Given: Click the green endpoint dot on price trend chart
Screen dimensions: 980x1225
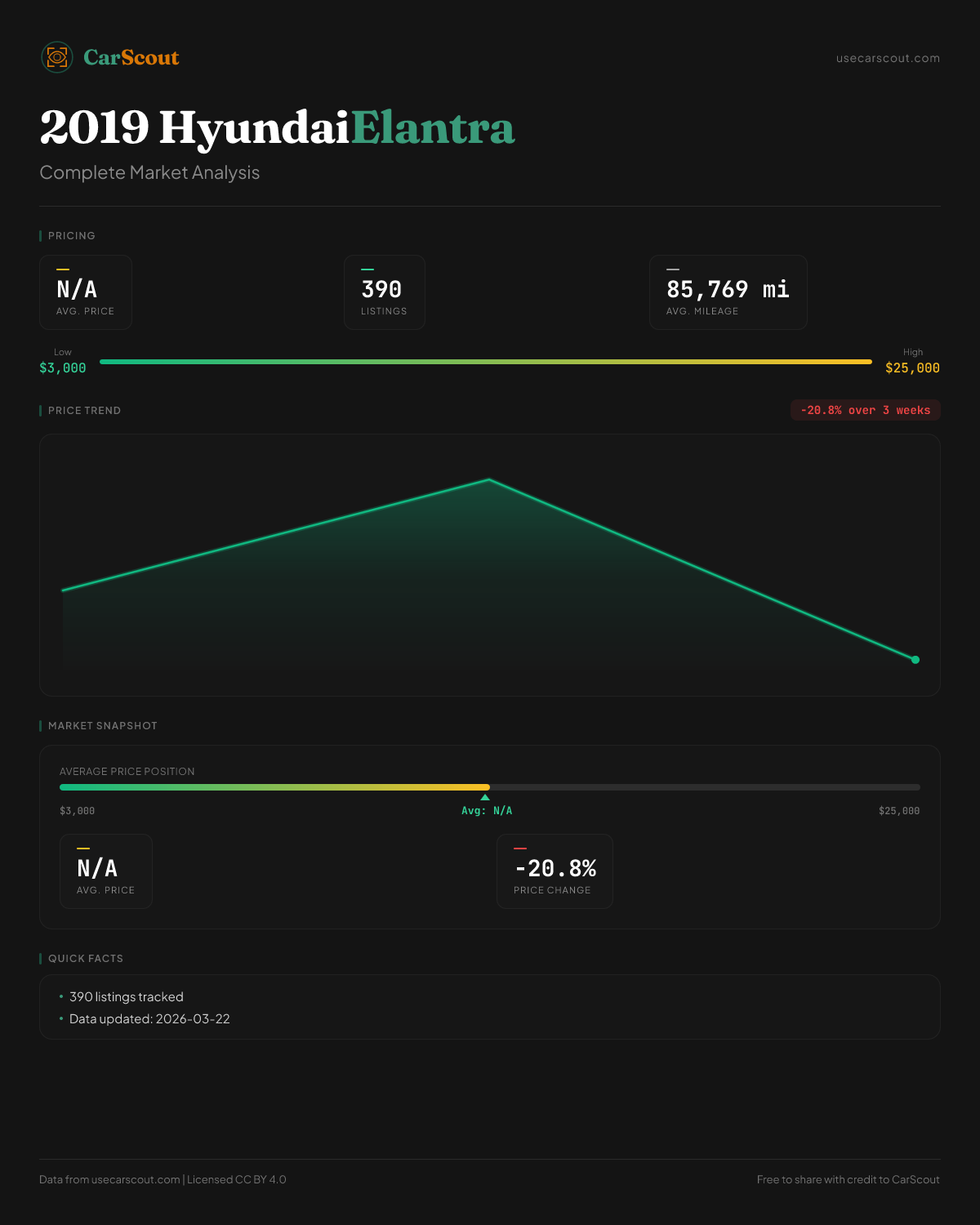Looking at the screenshot, I should [x=915, y=660].
